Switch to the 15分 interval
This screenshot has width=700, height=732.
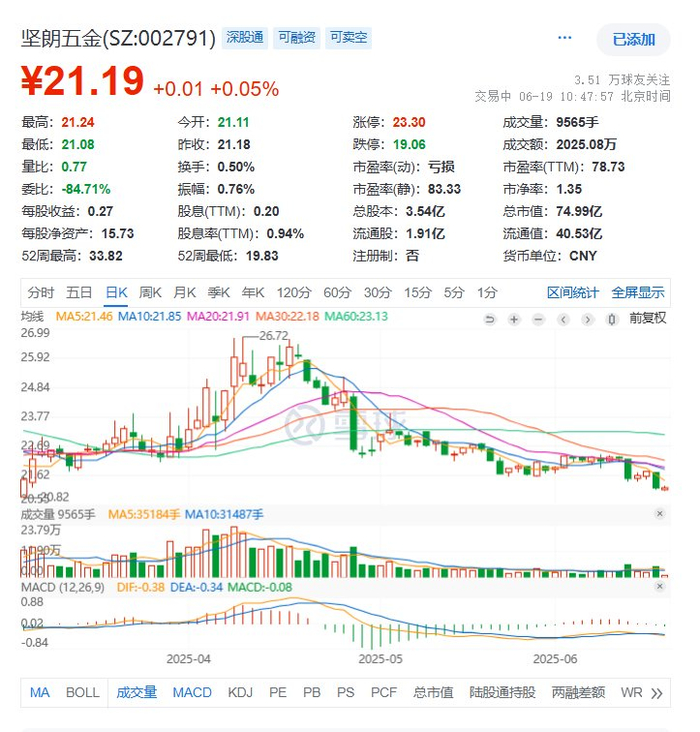418,293
